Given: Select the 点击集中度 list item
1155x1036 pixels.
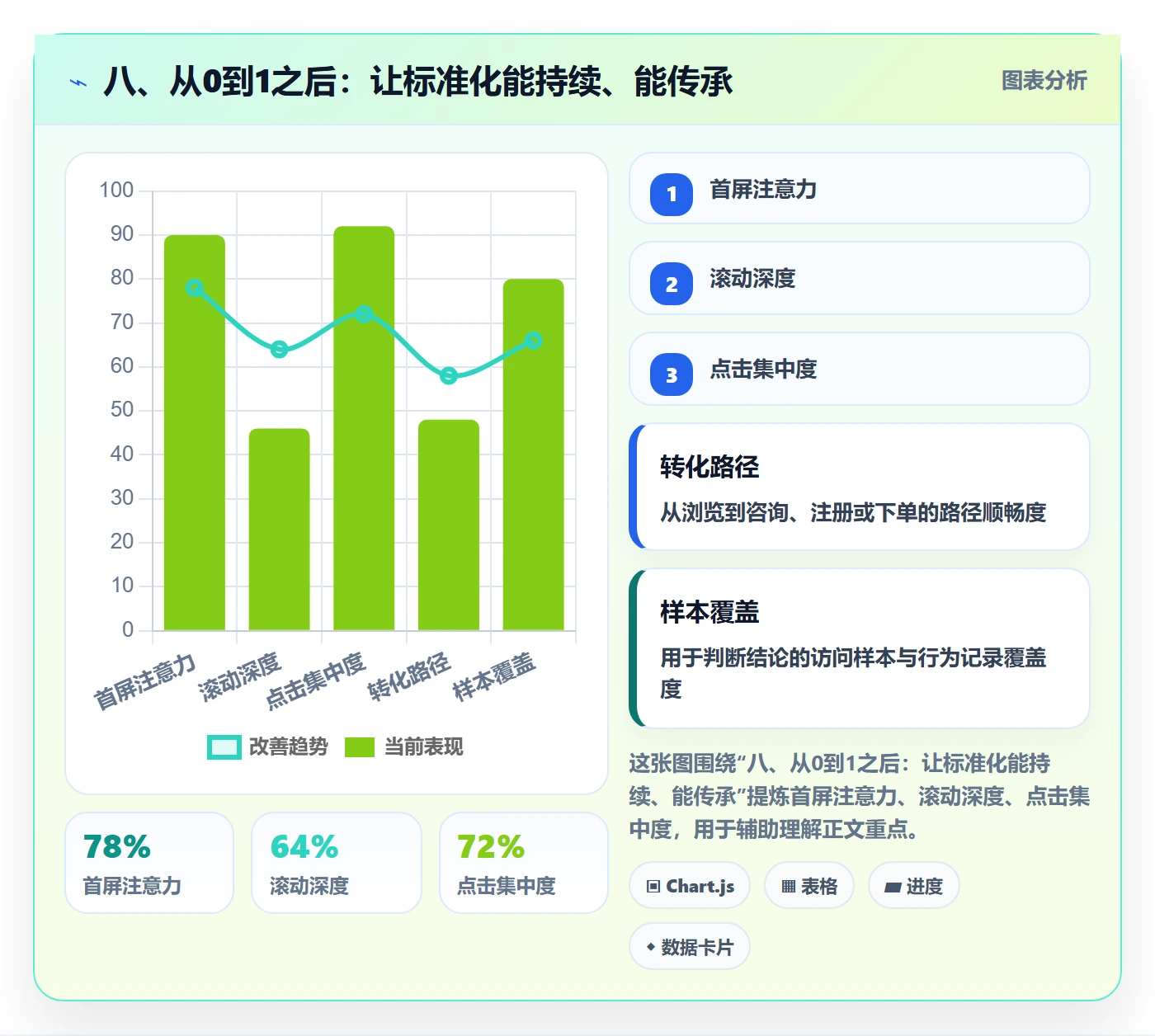Looking at the screenshot, I should 860,369.
